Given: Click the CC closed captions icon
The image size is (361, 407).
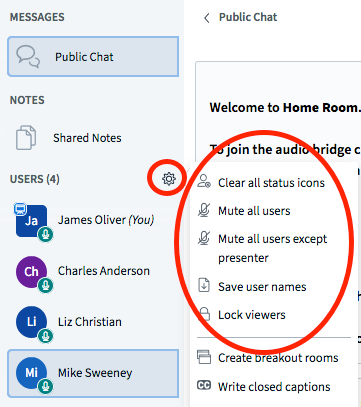Looking at the screenshot, I should [204, 386].
